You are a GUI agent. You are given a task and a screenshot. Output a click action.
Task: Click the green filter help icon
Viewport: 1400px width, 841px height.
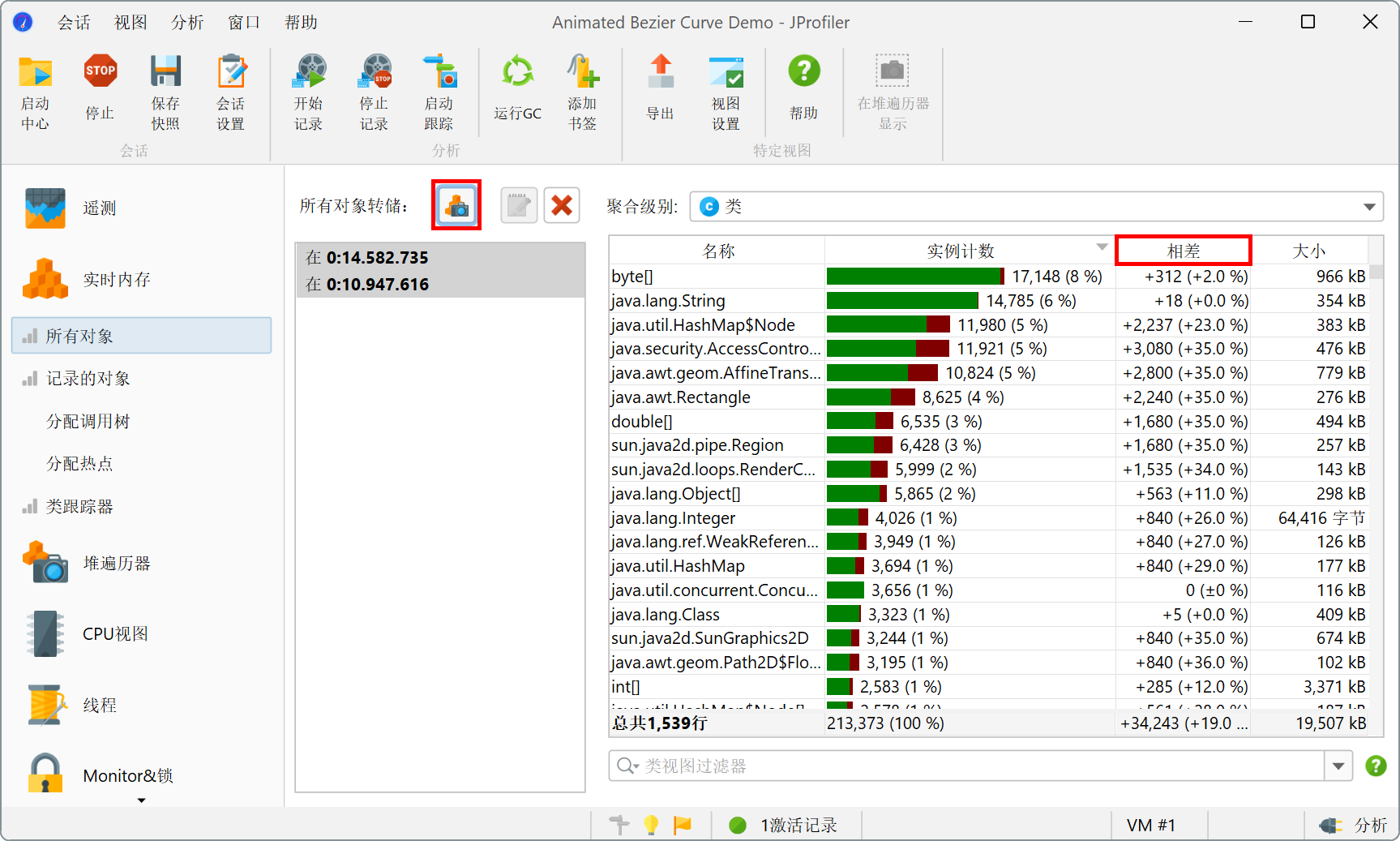coord(1376,766)
